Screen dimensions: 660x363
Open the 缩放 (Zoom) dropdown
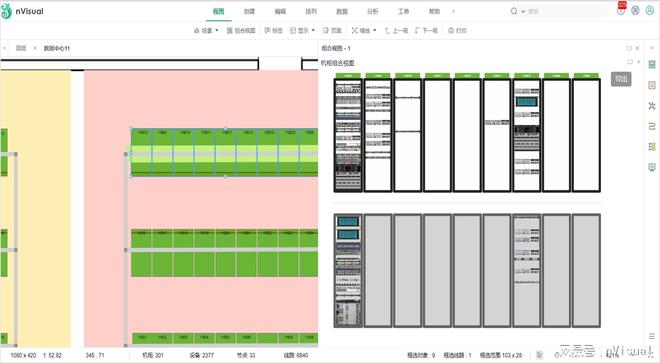point(364,30)
